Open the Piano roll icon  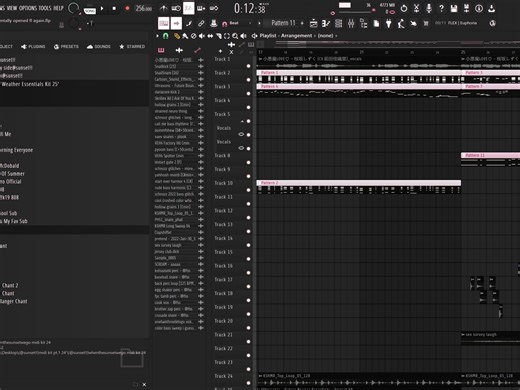click(326, 23)
